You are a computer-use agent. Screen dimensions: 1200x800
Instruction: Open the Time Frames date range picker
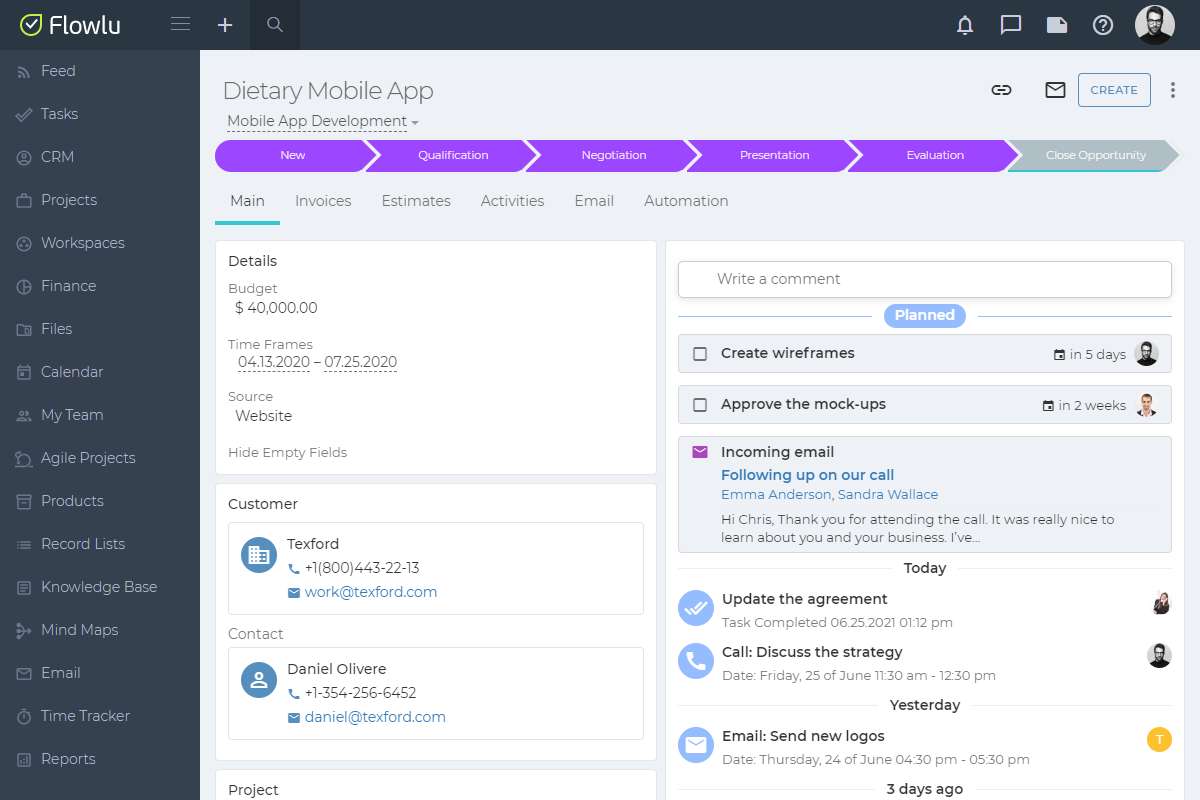click(317, 362)
